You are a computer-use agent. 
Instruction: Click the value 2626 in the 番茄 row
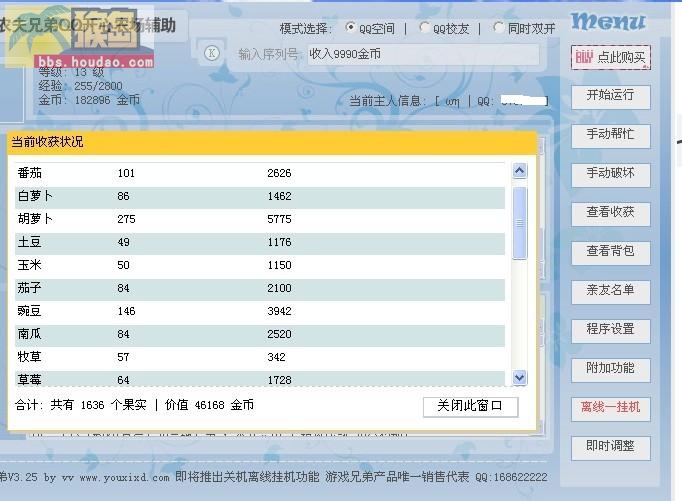279,173
